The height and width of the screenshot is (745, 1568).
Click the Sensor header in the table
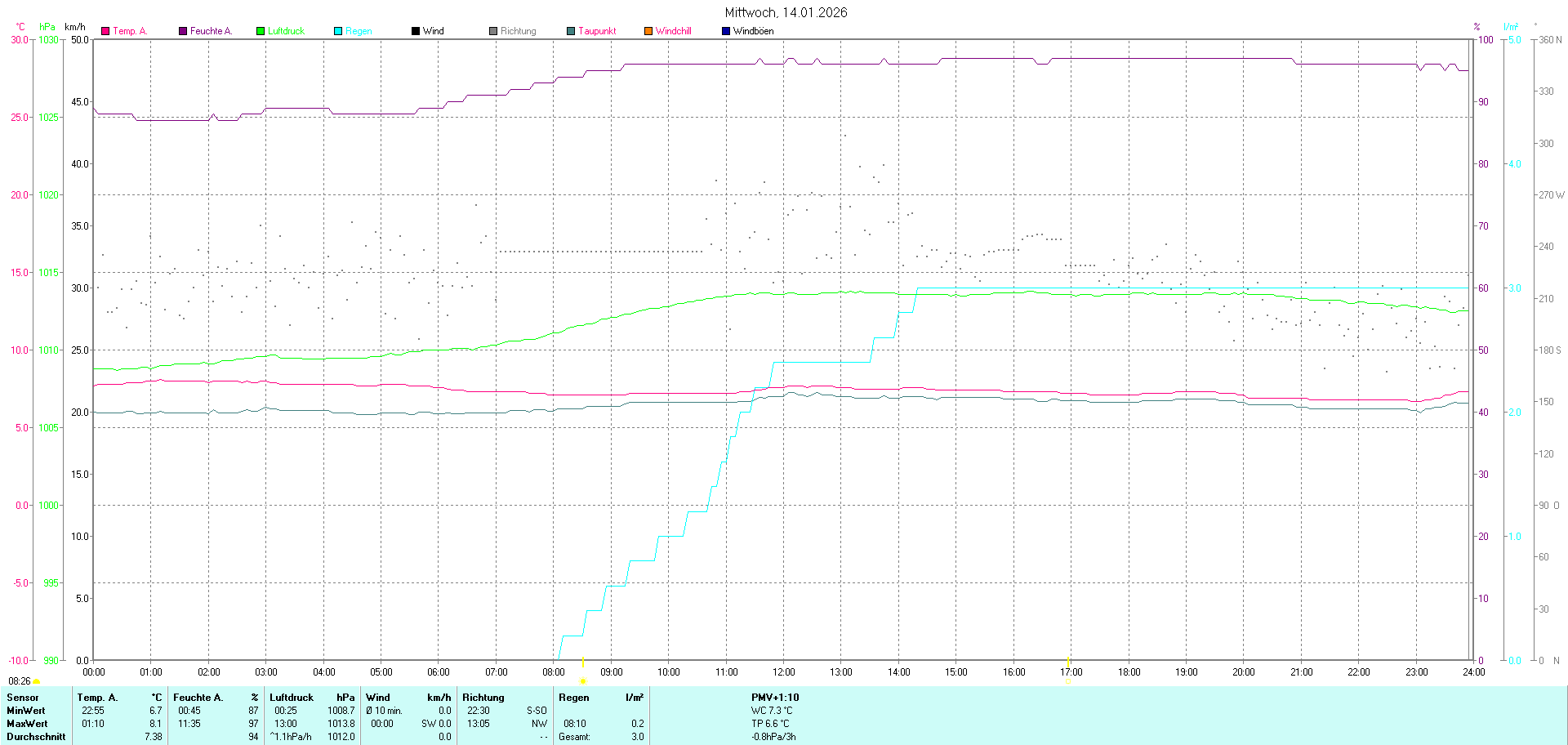(23, 698)
